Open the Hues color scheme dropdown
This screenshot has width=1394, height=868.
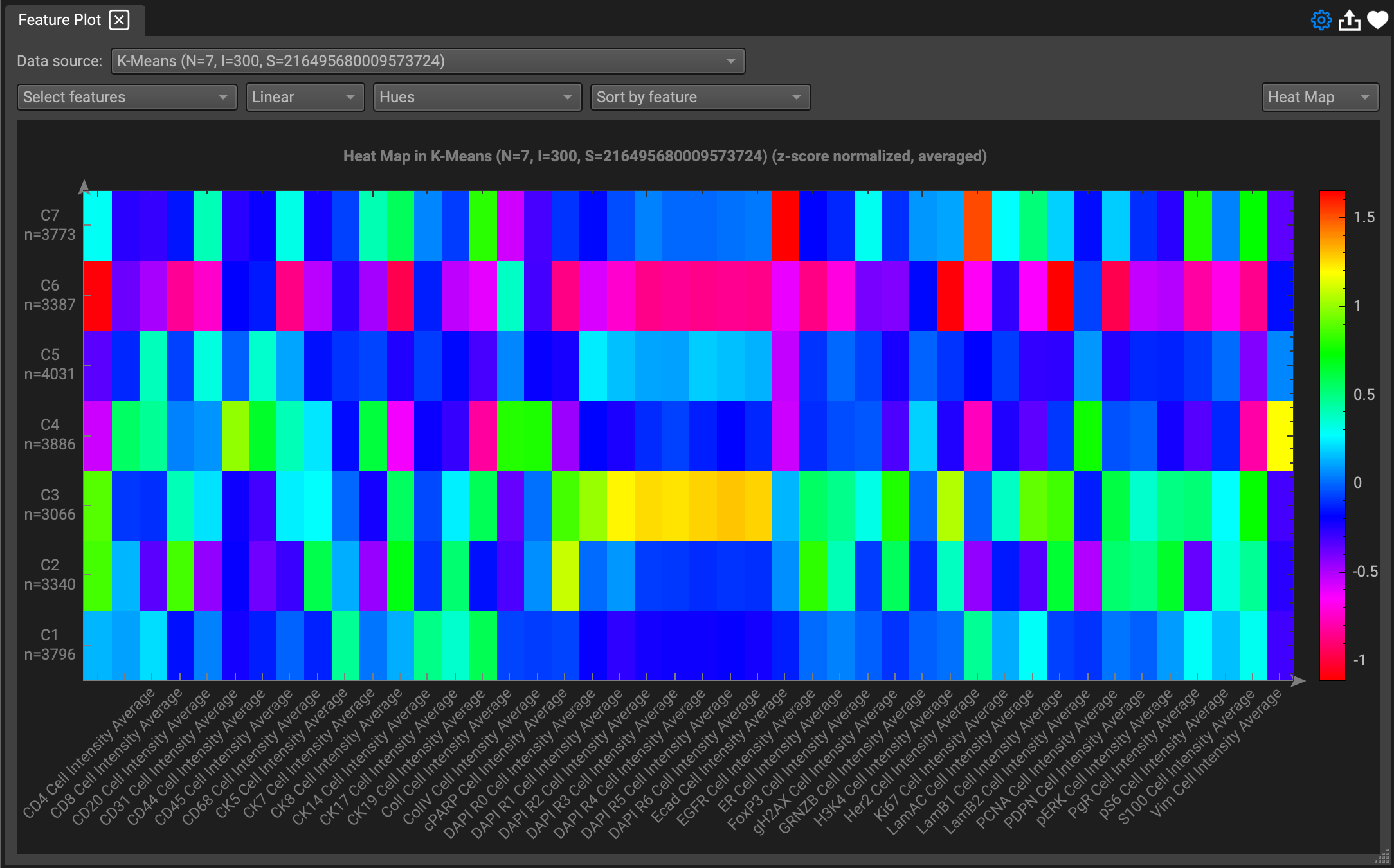[477, 97]
